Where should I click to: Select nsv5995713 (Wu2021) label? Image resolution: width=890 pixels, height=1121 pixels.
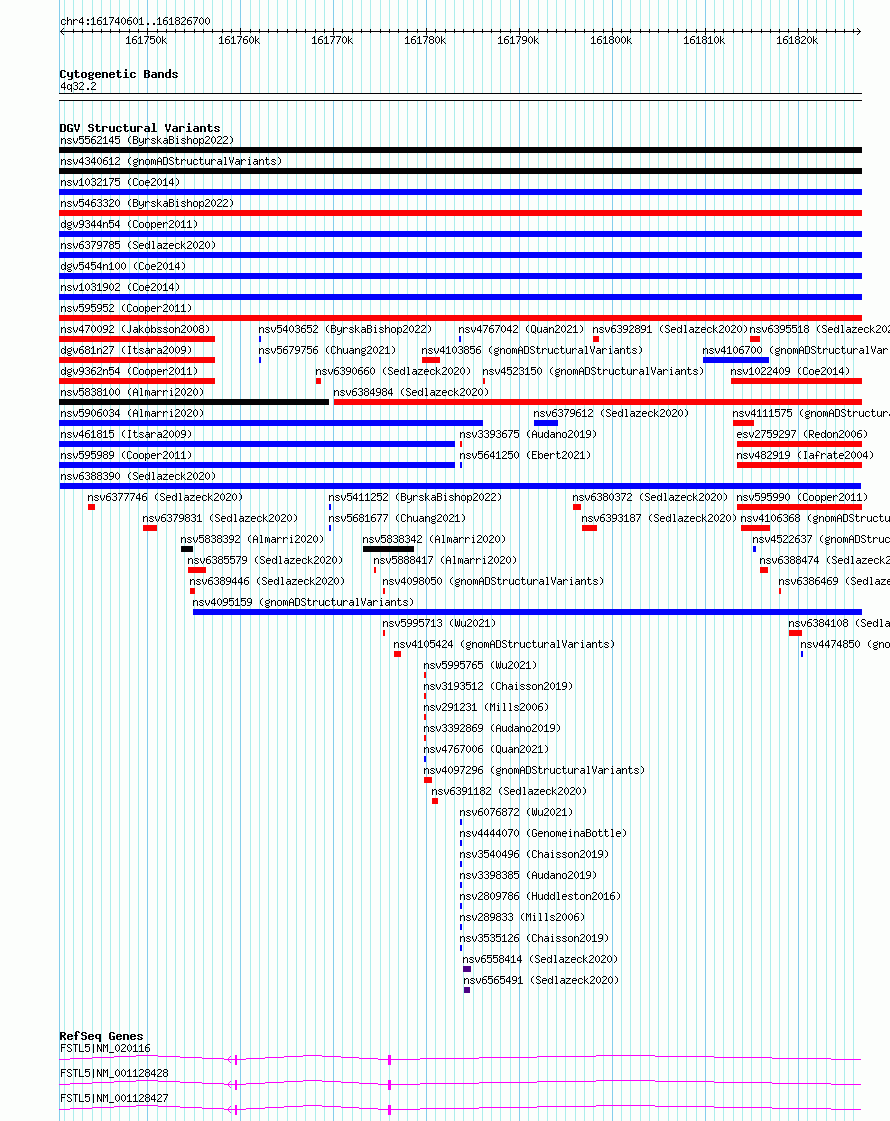439,623
